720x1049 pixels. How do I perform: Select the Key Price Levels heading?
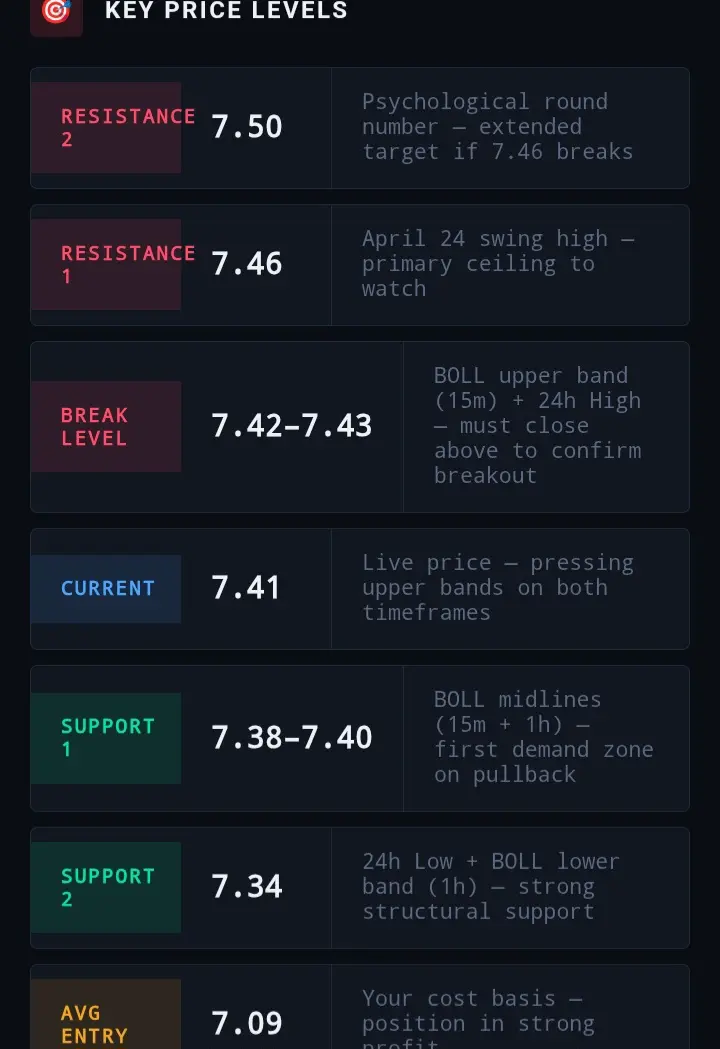click(x=226, y=11)
